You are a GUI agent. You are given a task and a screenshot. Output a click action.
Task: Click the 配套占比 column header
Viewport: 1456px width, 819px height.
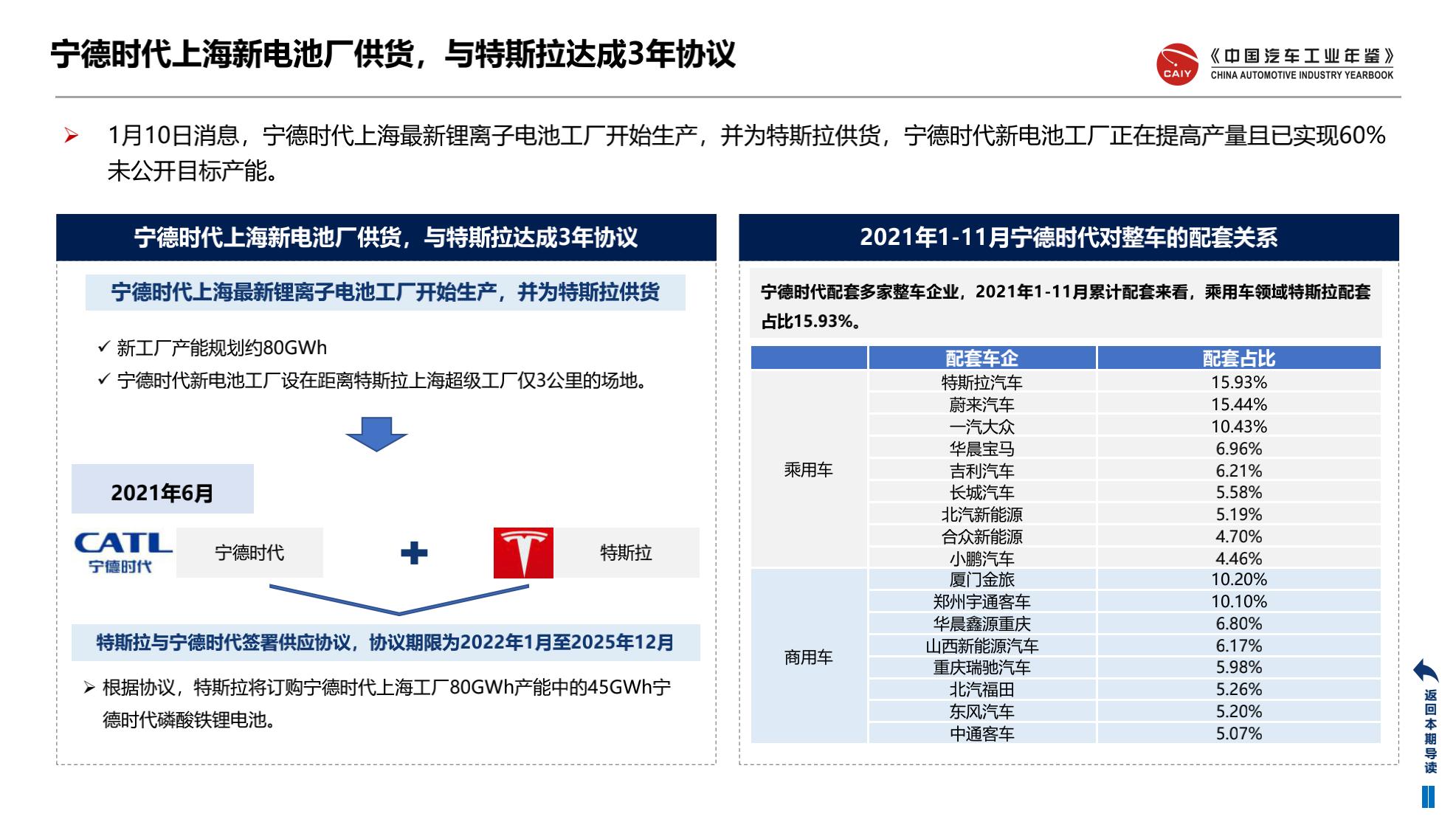1239,358
